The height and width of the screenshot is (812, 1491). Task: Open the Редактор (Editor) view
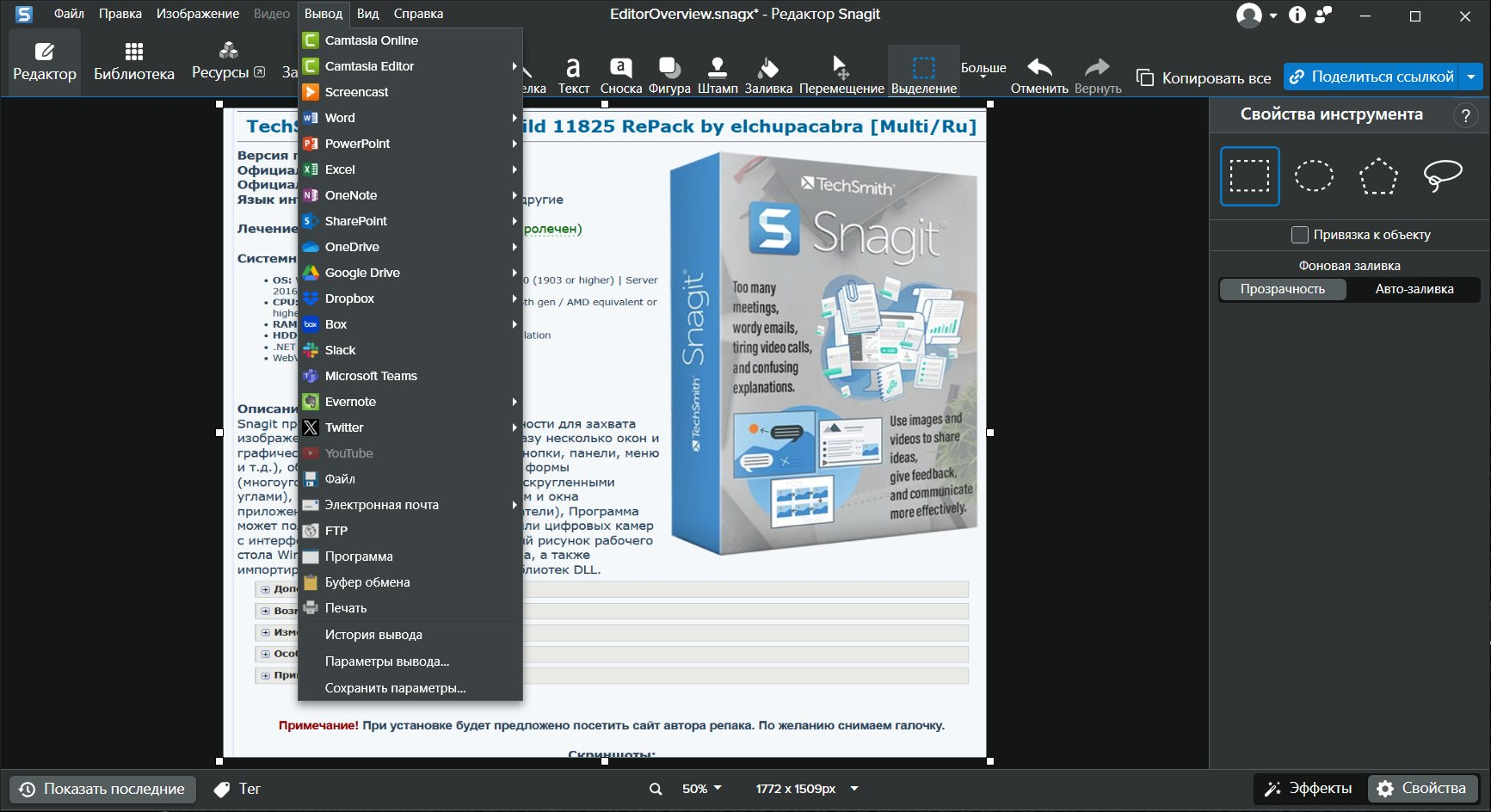pyautogui.click(x=45, y=62)
